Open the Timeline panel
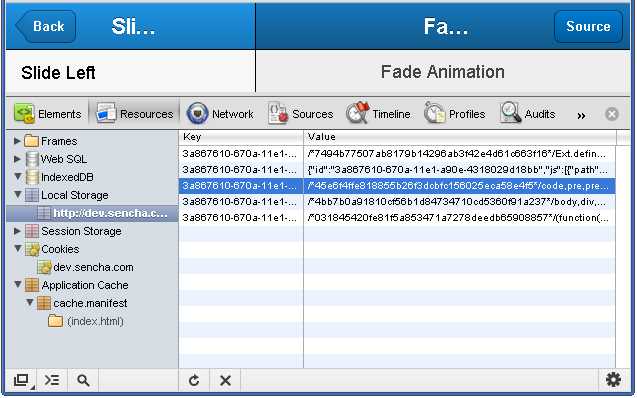The height and width of the screenshot is (398, 637). (378, 114)
